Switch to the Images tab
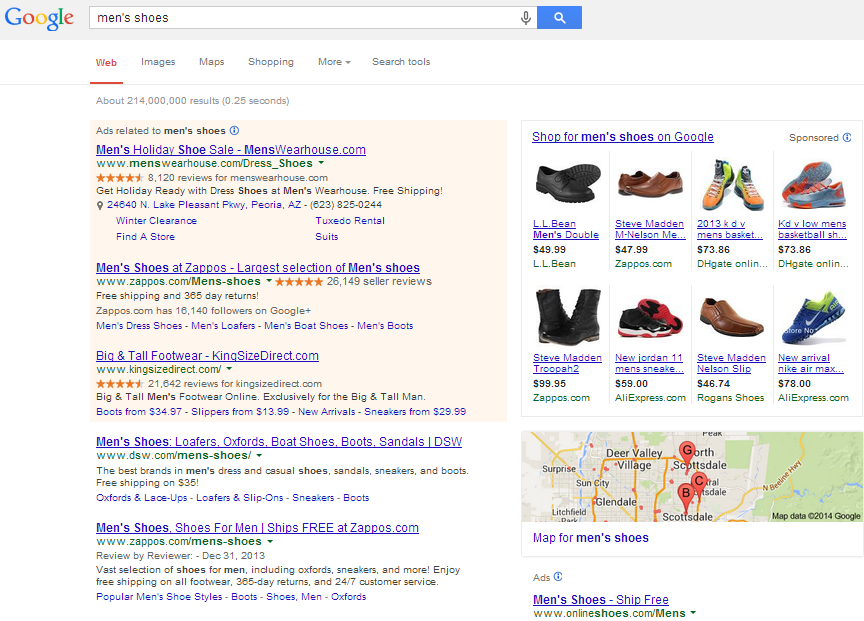864x621 pixels. click(158, 62)
